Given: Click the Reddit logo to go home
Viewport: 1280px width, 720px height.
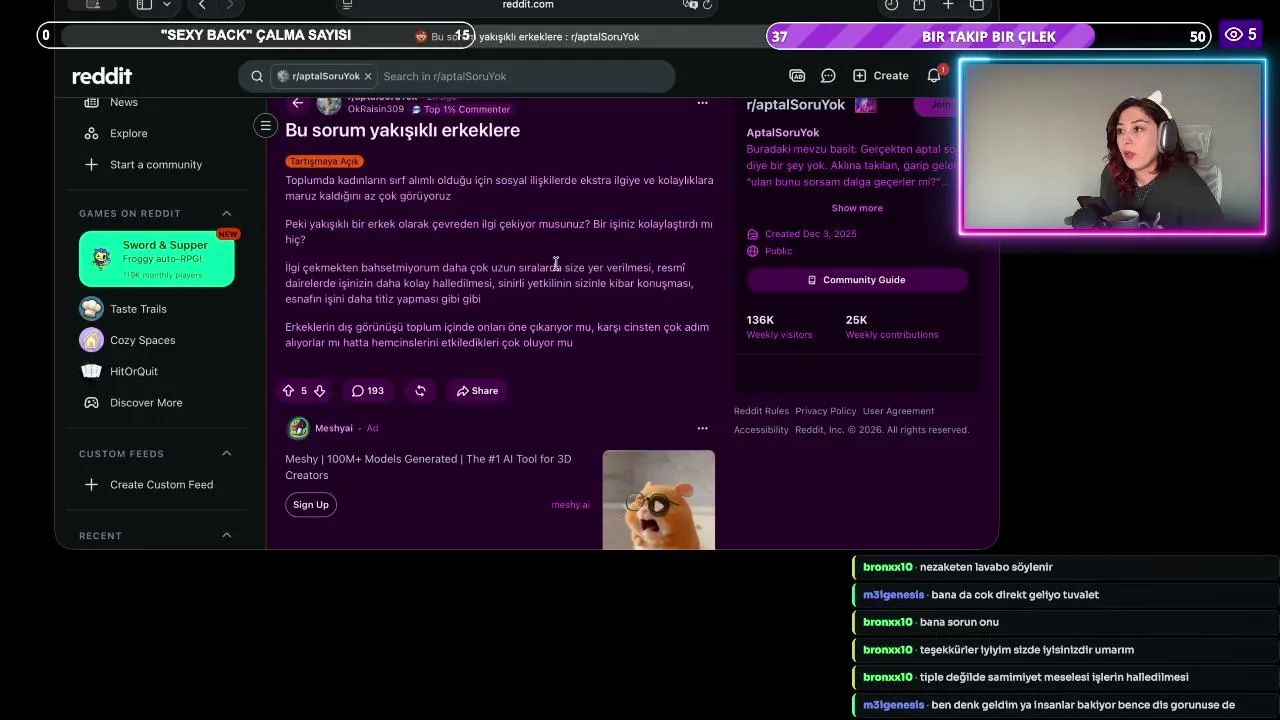Looking at the screenshot, I should click(x=102, y=76).
